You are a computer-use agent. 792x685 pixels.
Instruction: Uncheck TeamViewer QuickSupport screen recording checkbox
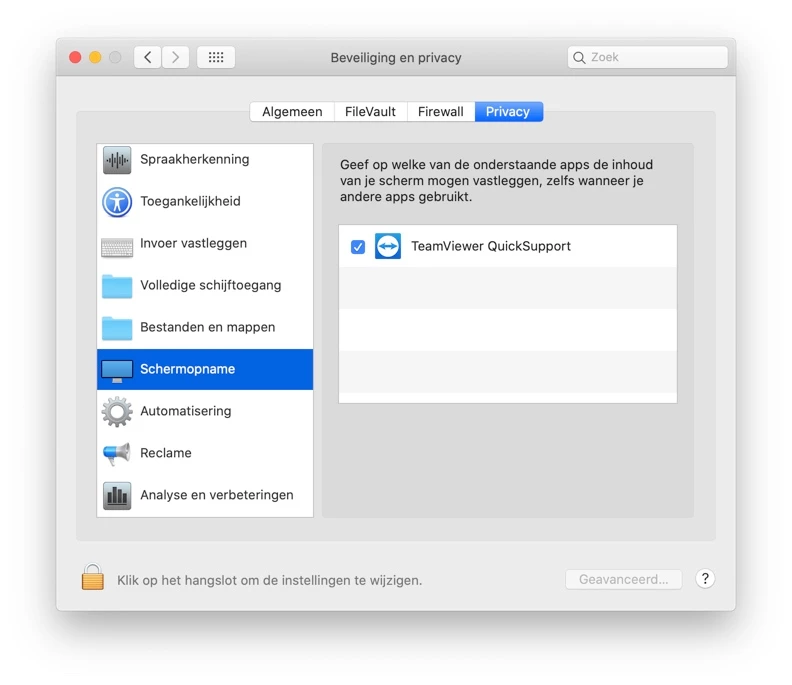[x=358, y=247]
